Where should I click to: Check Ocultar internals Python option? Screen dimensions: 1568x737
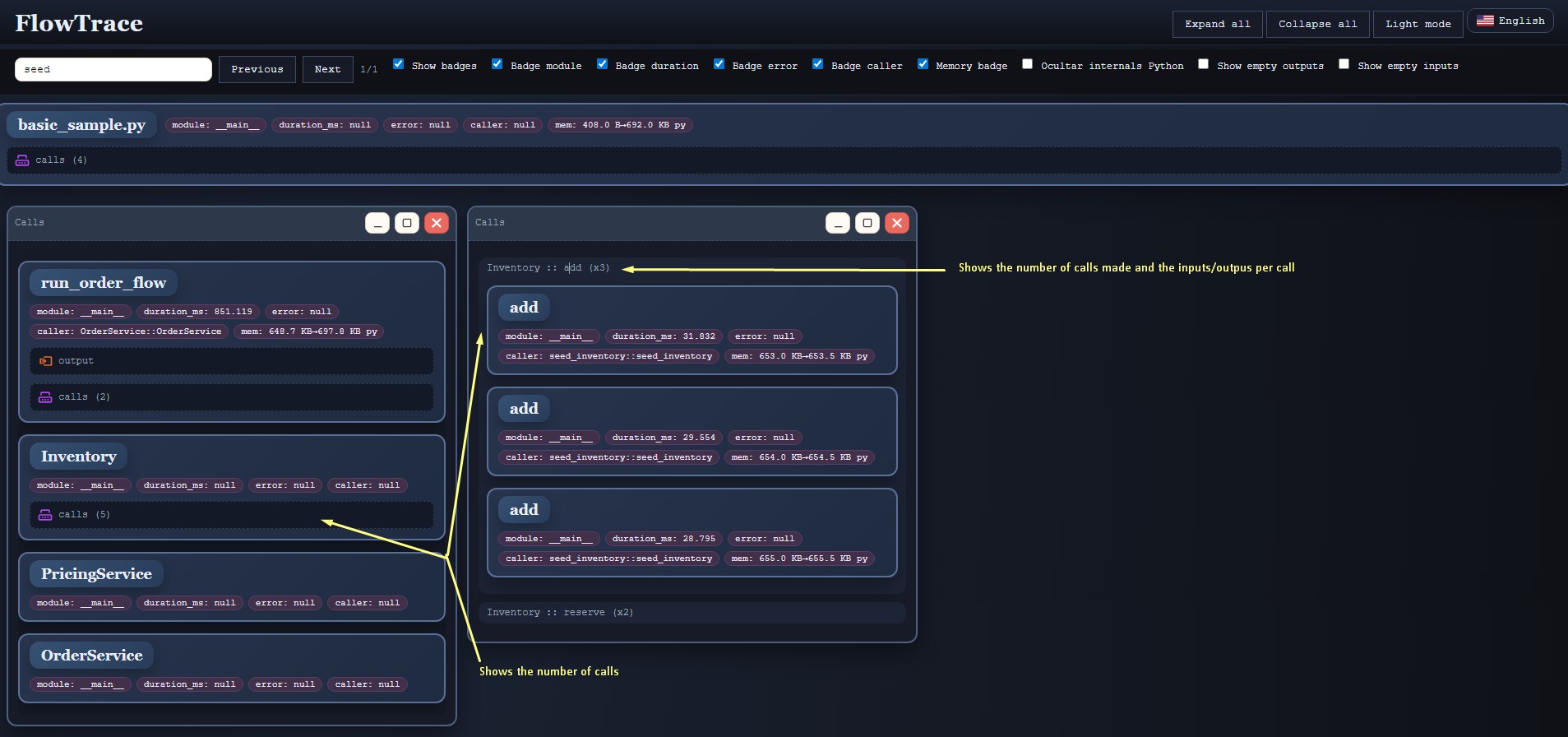coord(1028,64)
